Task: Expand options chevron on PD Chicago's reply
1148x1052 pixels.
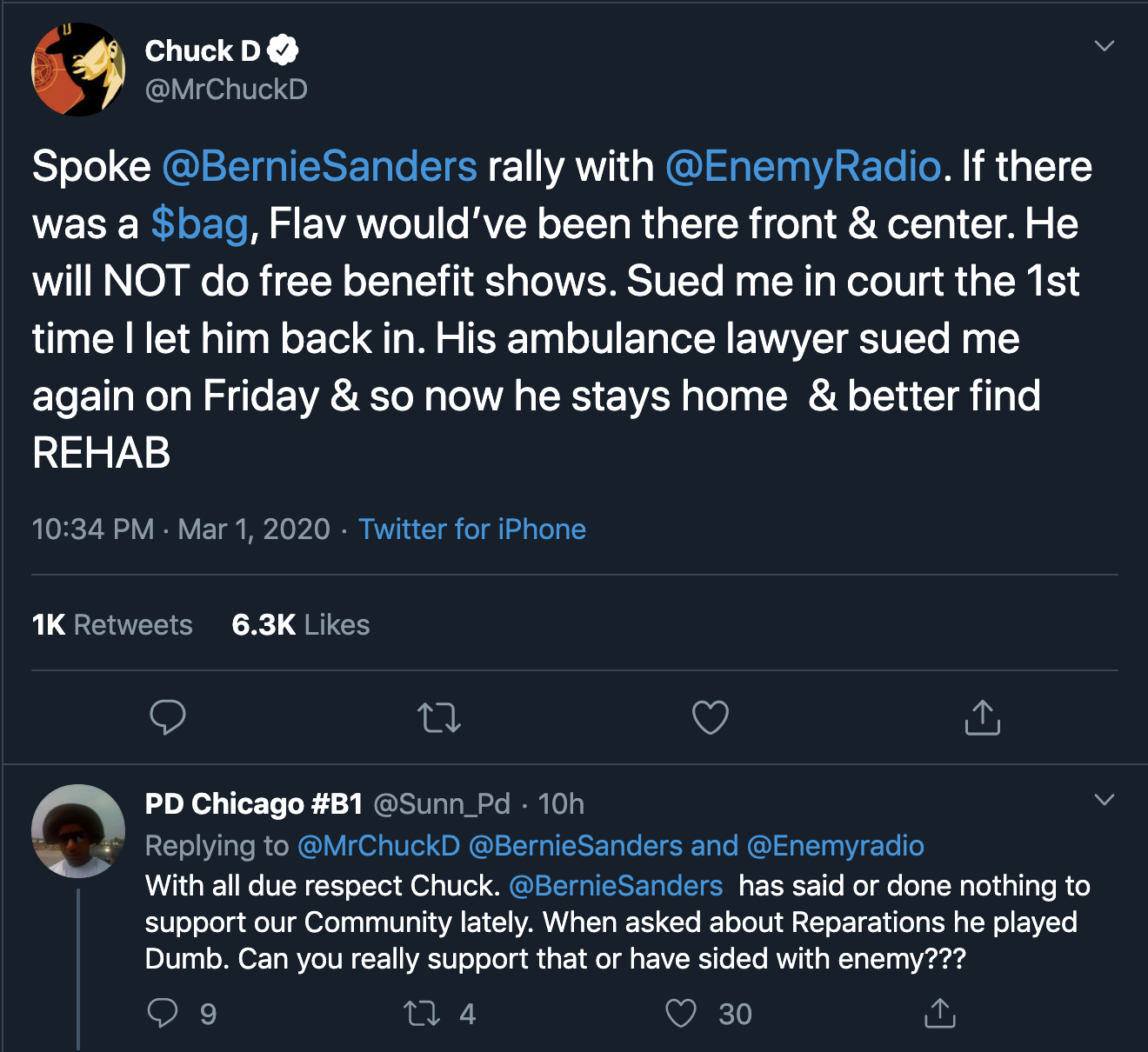Action: point(1104,800)
